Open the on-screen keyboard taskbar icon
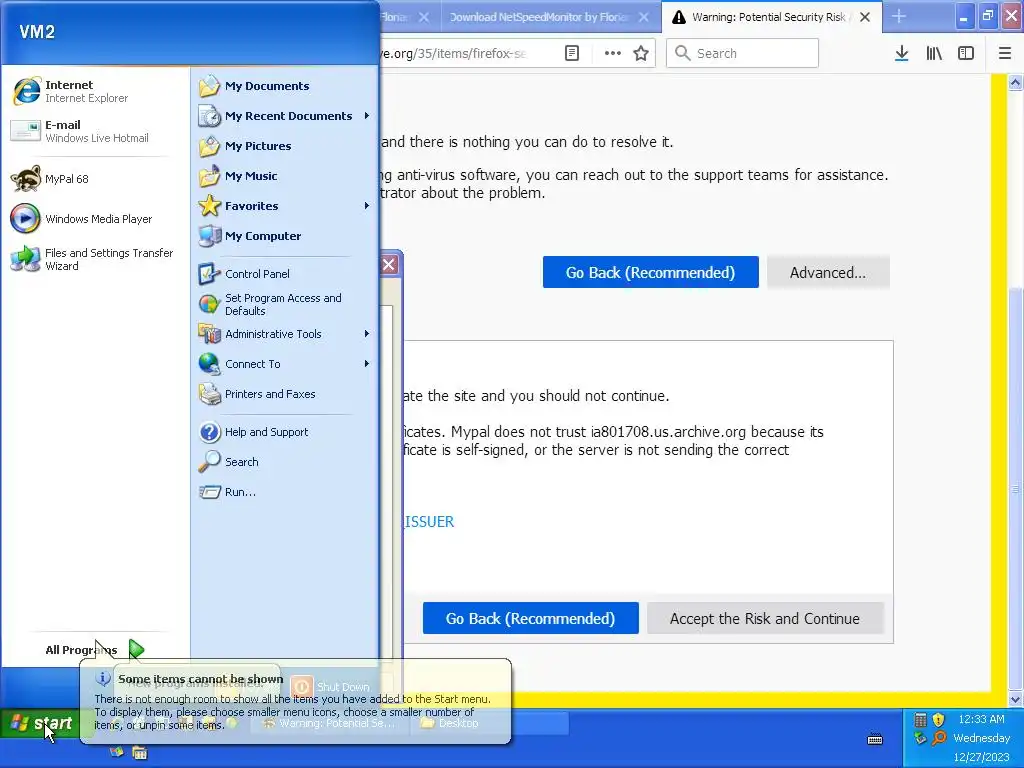 (875, 739)
